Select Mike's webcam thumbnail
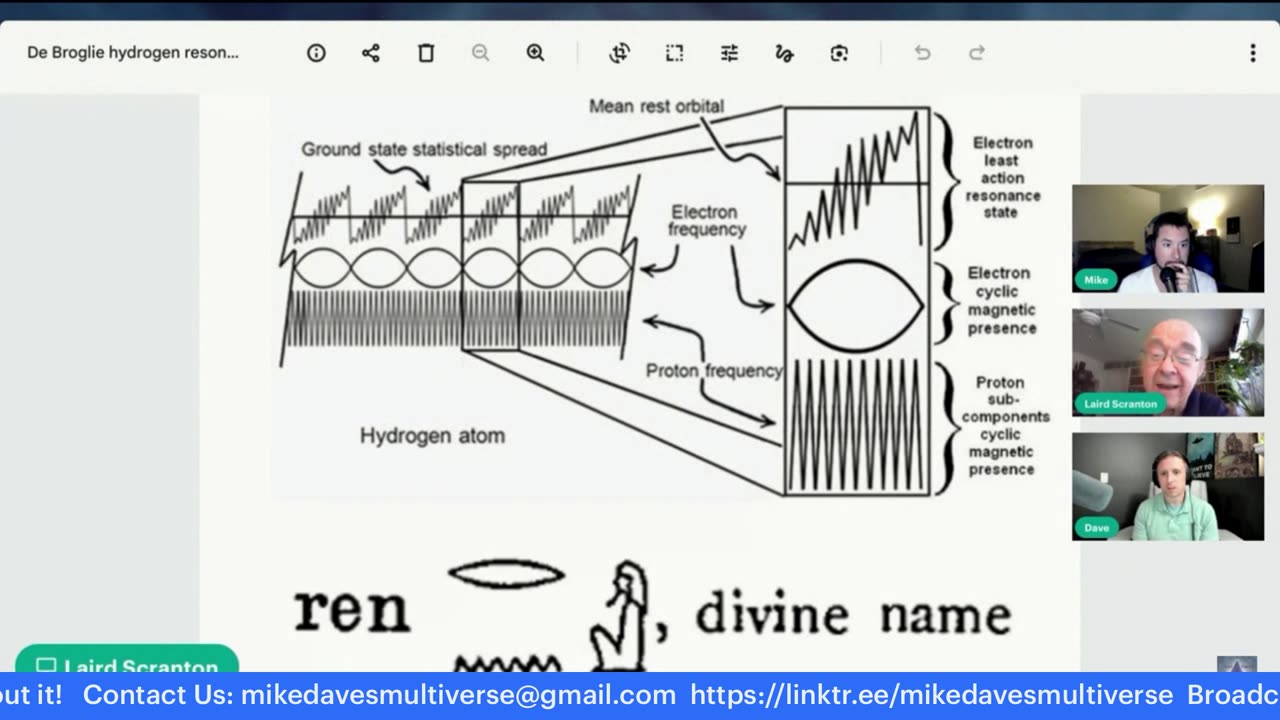The height and width of the screenshot is (720, 1280). point(1168,238)
